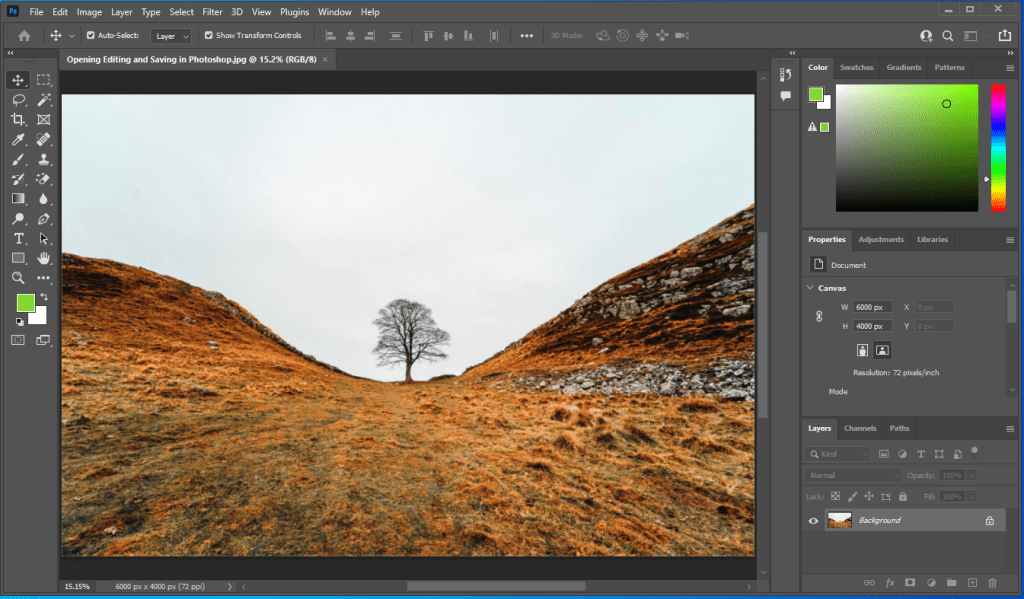Create a new layer from Layers panel

pyautogui.click(x=972, y=582)
